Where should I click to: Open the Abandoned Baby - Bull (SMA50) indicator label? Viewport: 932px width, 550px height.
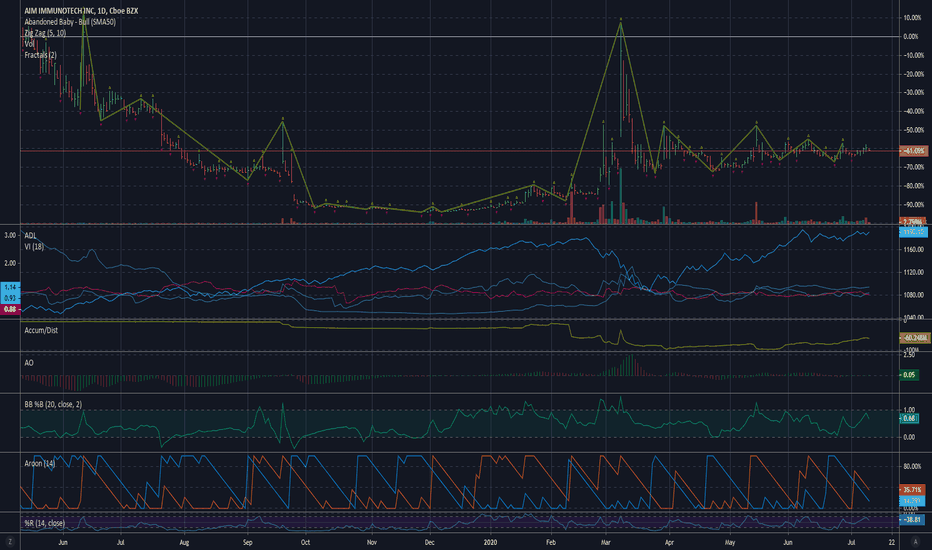(x=70, y=22)
